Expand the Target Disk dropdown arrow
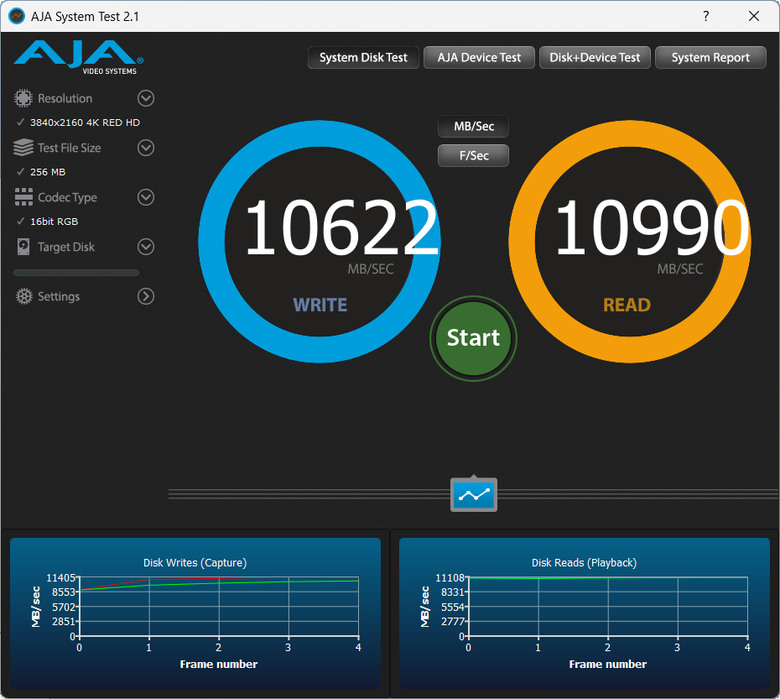Viewport: 780px width, 699px height. point(146,247)
